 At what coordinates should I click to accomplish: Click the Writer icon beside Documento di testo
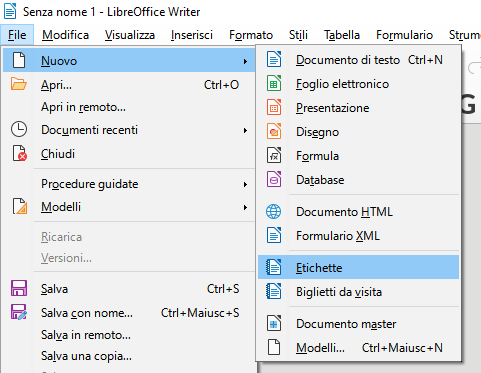(x=274, y=60)
